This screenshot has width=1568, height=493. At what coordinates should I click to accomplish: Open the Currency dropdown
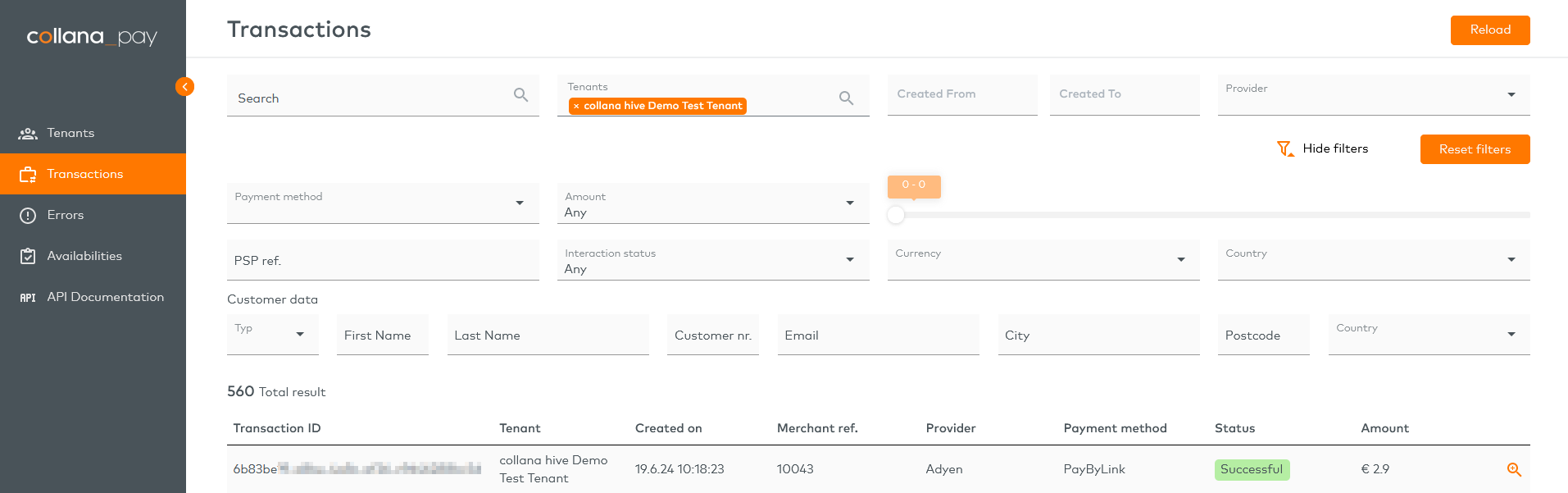coord(1043,260)
